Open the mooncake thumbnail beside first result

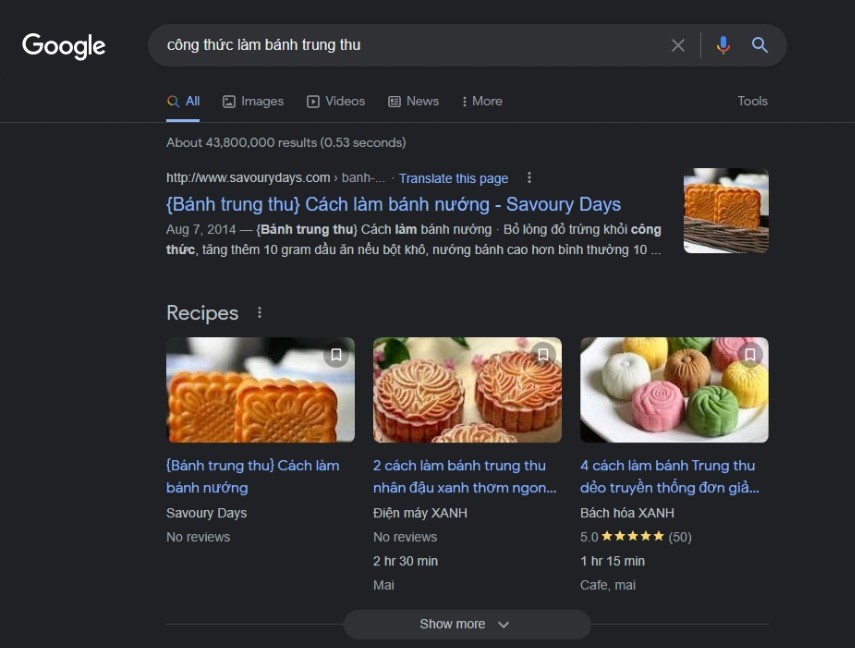pyautogui.click(x=726, y=210)
